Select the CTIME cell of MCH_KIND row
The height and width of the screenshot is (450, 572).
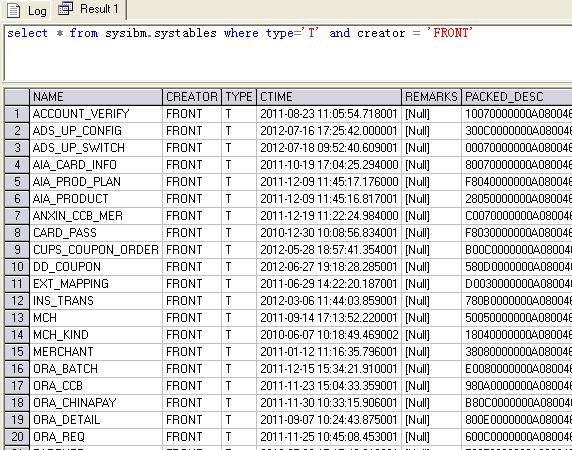click(329, 335)
